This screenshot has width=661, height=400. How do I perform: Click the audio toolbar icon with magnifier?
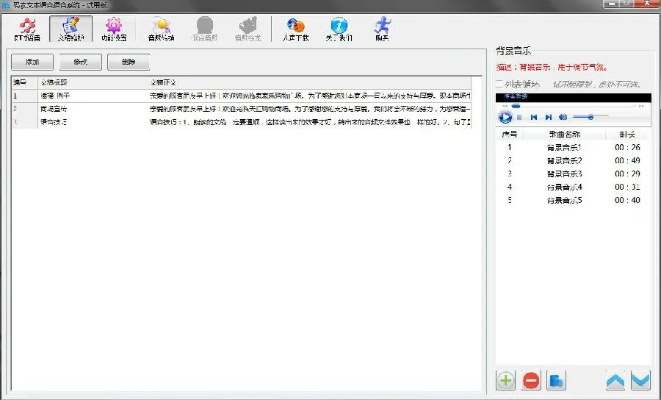click(160, 28)
